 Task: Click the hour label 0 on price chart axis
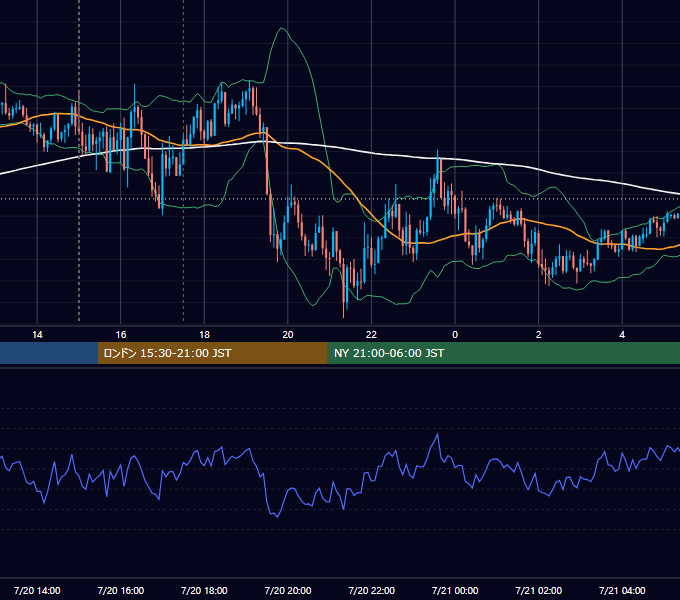[455, 335]
